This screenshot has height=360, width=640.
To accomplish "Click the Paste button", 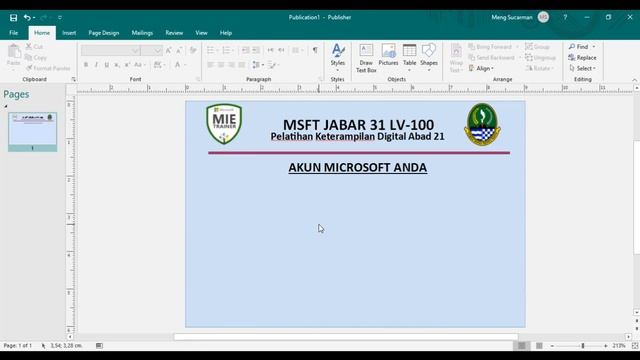I will click(13, 56).
